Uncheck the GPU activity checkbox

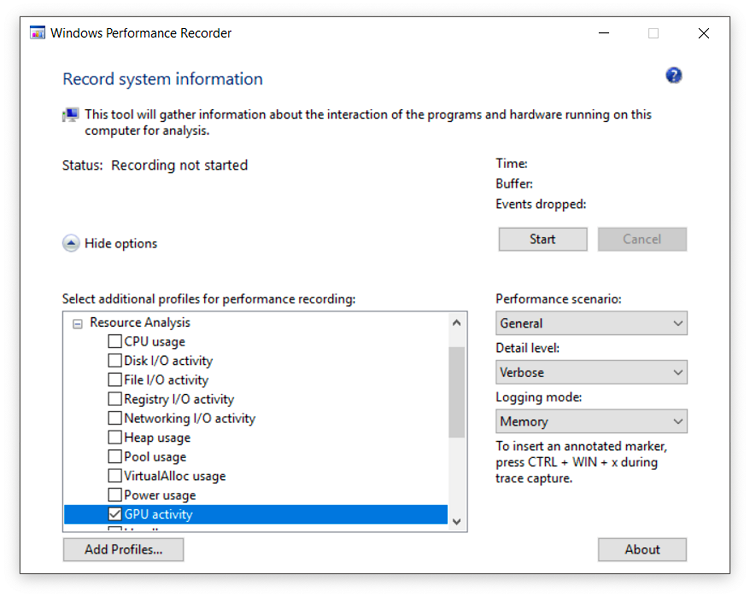[x=115, y=514]
